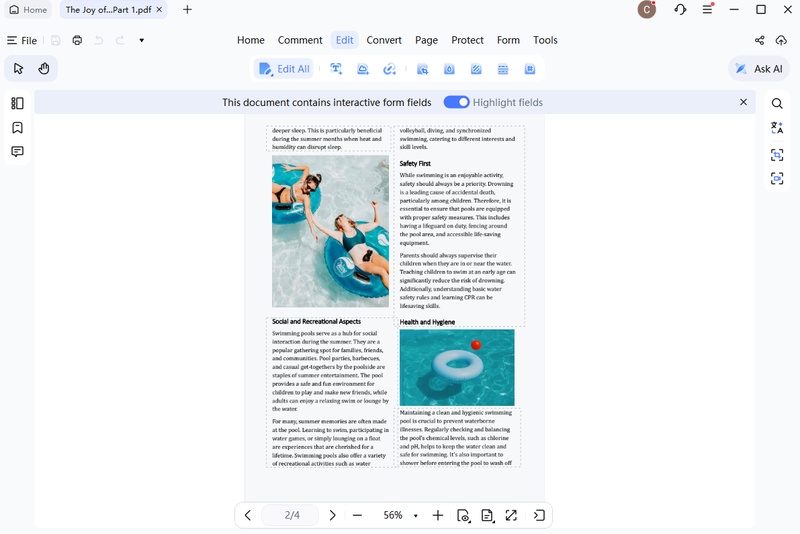Open the Bates number tool
Viewport: 800px width, 534px height.
pos(530,69)
